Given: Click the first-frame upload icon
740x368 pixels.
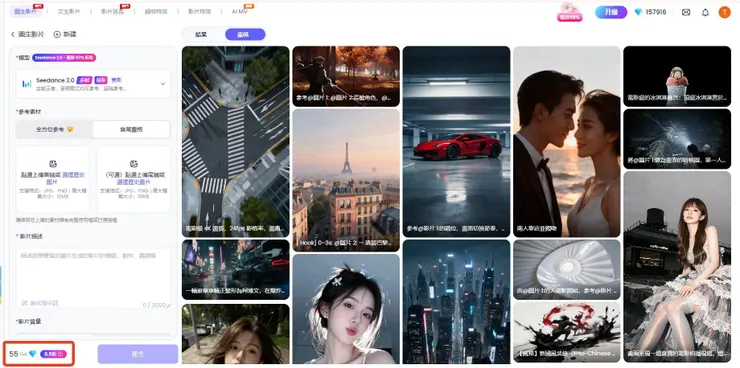Looking at the screenshot, I should 53,164.
